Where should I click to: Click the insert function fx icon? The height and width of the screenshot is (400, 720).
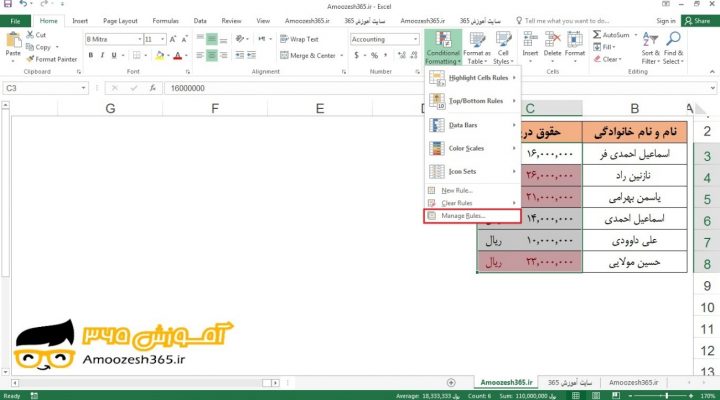(152, 88)
